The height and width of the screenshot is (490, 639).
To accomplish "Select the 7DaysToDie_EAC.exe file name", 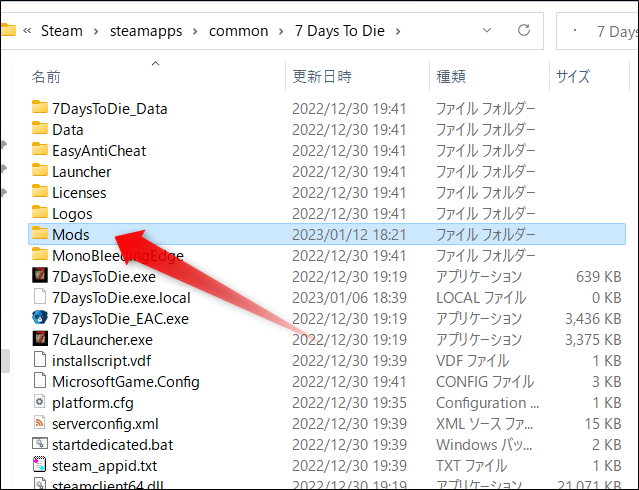I will click(120, 319).
